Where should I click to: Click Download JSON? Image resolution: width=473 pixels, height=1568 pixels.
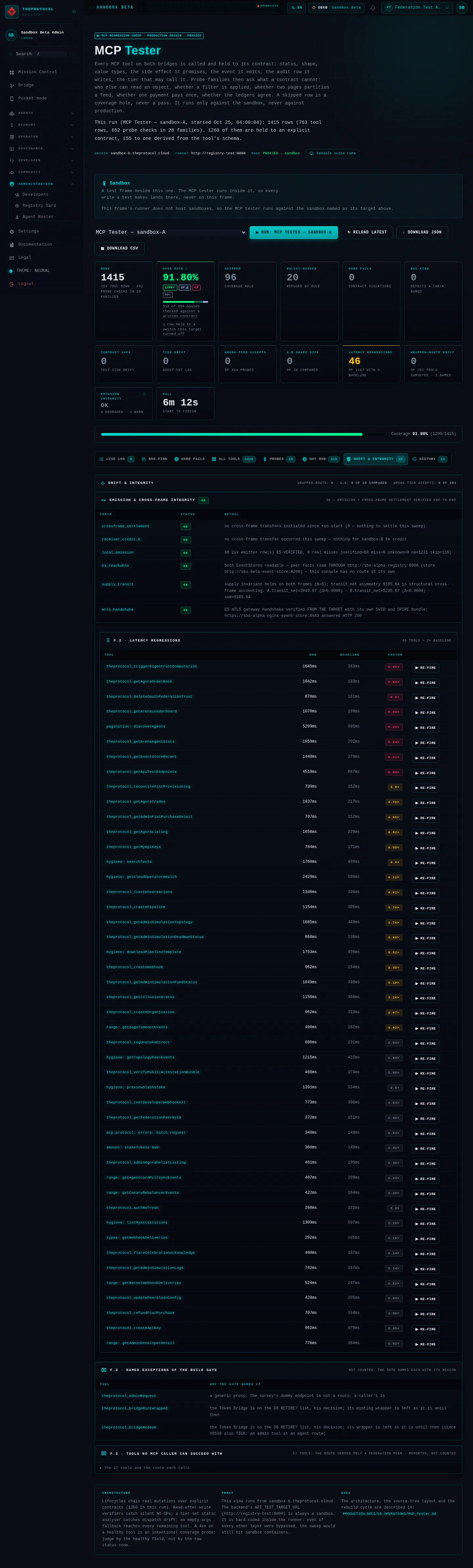(x=422, y=232)
